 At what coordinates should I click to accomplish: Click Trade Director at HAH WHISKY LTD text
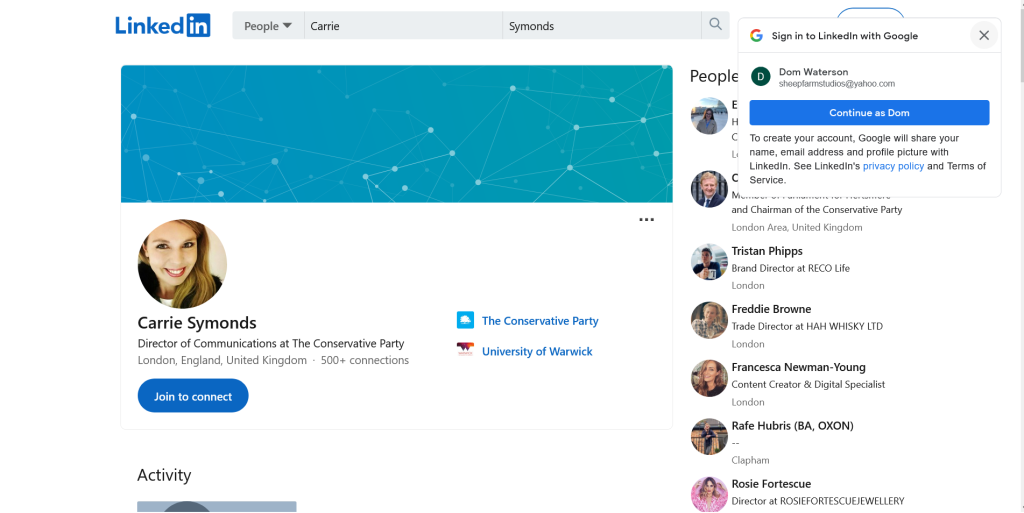807,326
